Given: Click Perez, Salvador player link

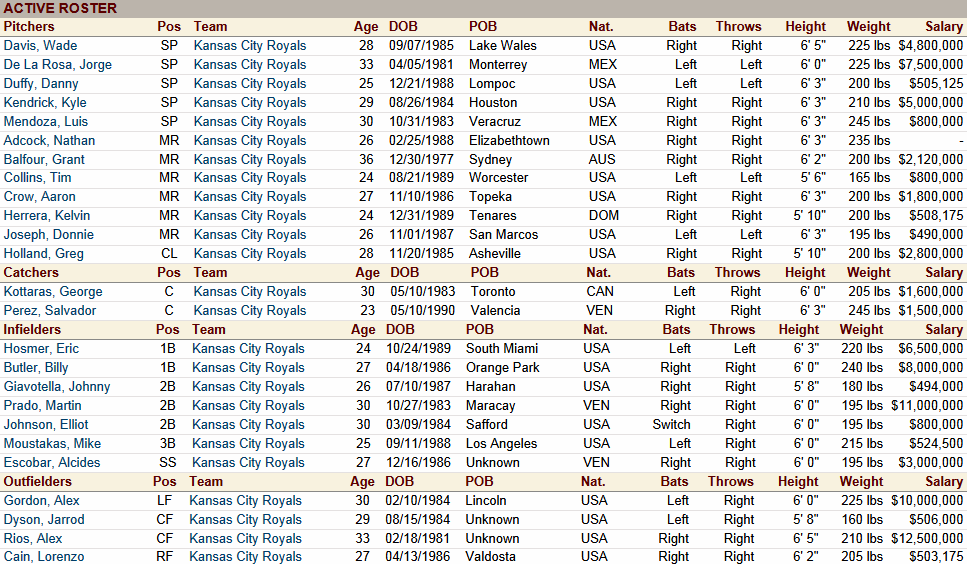Looking at the screenshot, I should (x=50, y=311).
